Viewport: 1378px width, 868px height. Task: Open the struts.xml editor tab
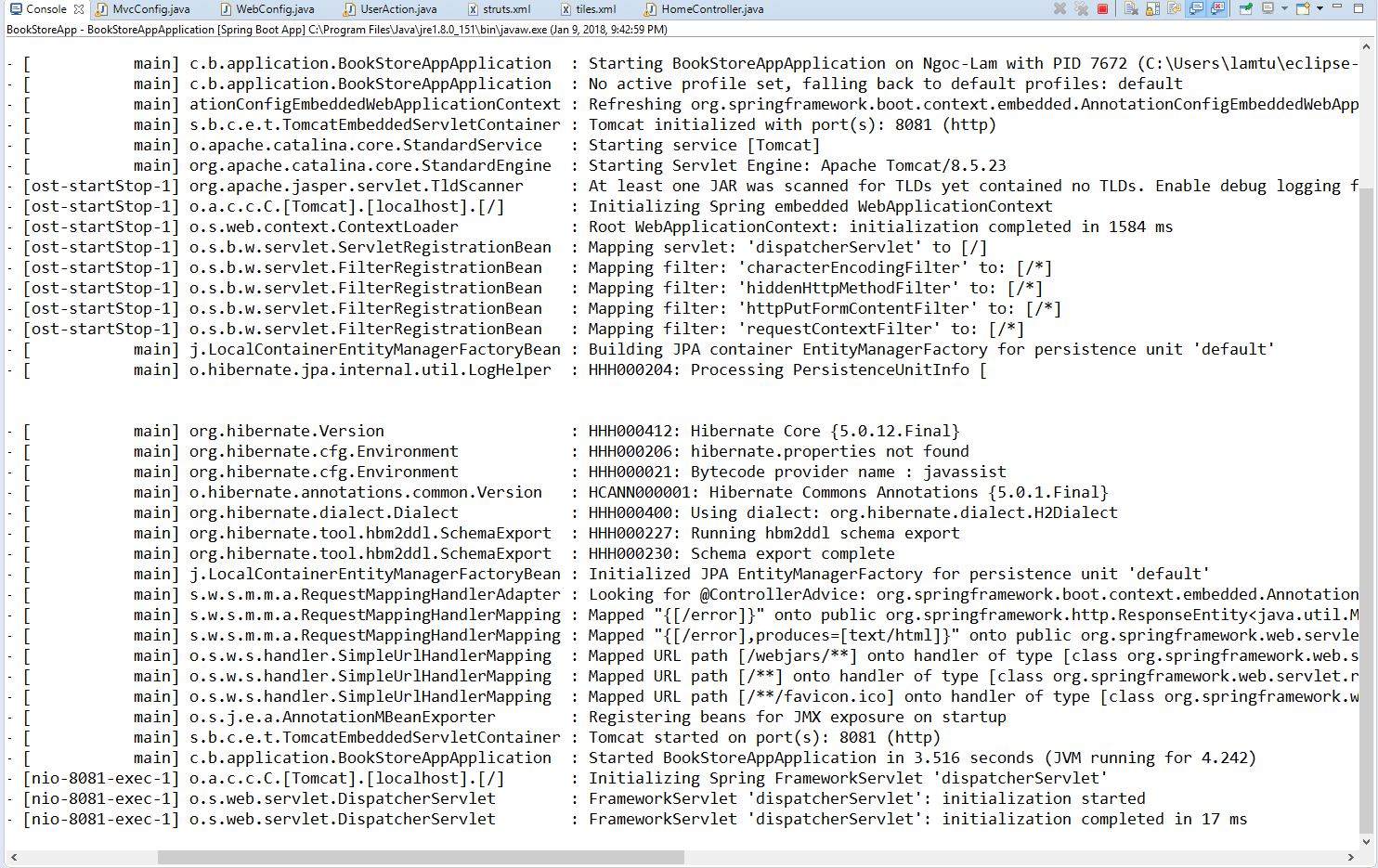506,9
